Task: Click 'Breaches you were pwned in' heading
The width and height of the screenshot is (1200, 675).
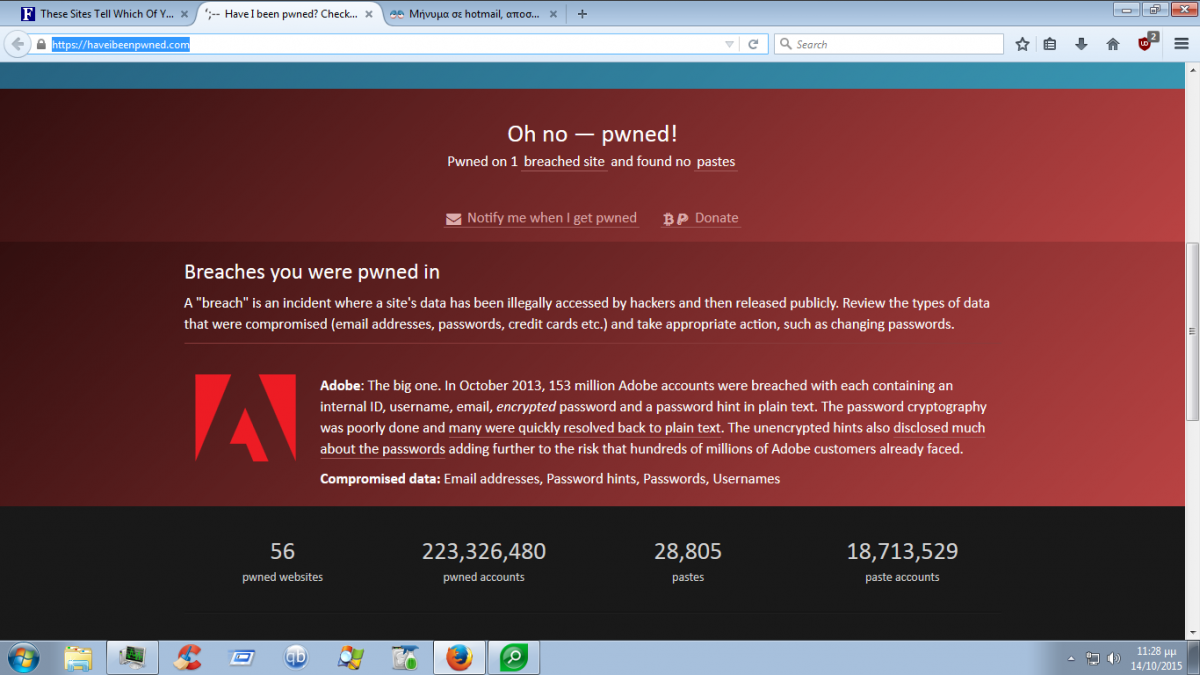Action: coord(312,272)
